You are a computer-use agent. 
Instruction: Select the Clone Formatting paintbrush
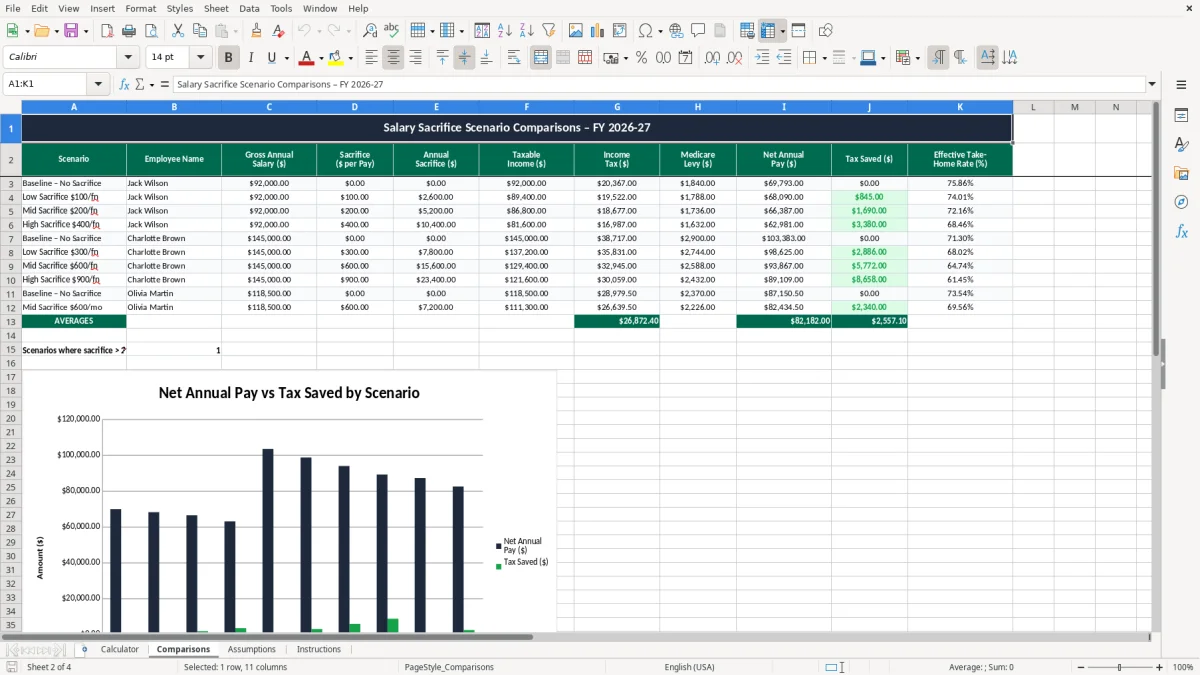click(256, 31)
